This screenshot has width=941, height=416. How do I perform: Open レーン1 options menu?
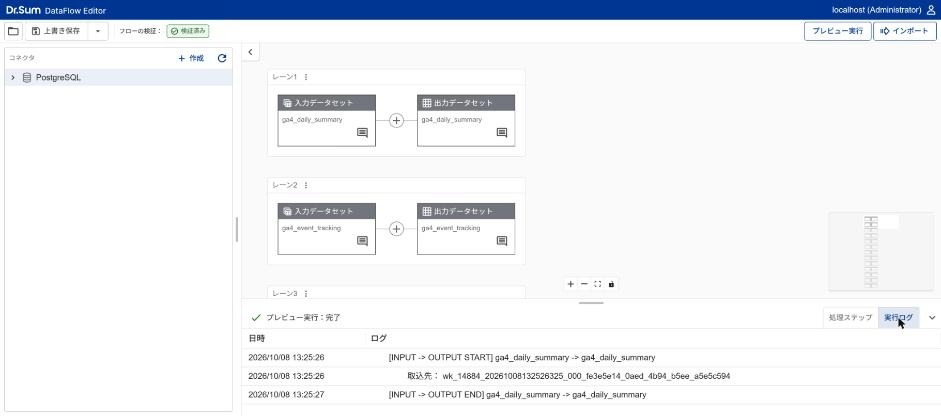pyautogui.click(x=305, y=77)
